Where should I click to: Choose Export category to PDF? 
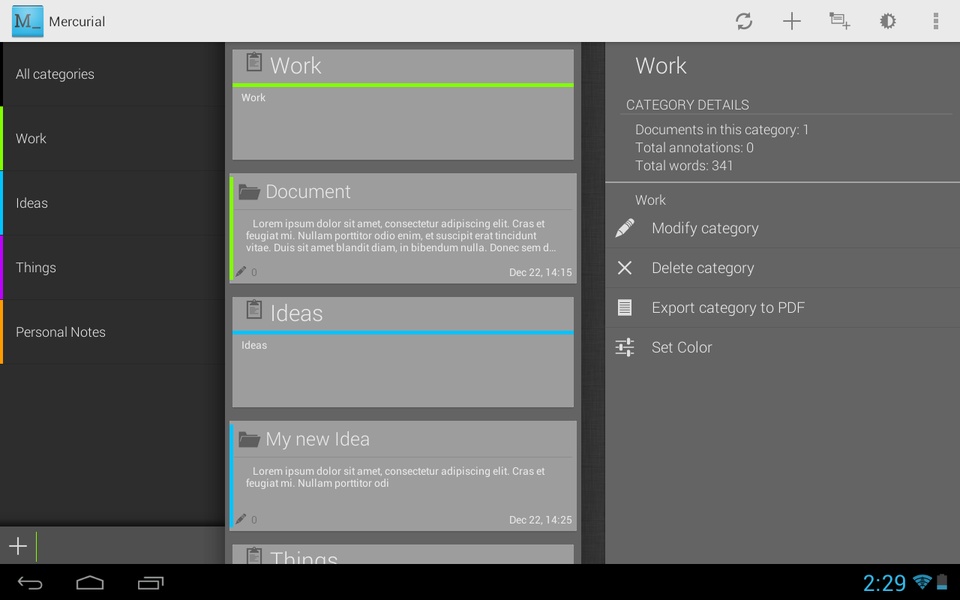coord(782,307)
